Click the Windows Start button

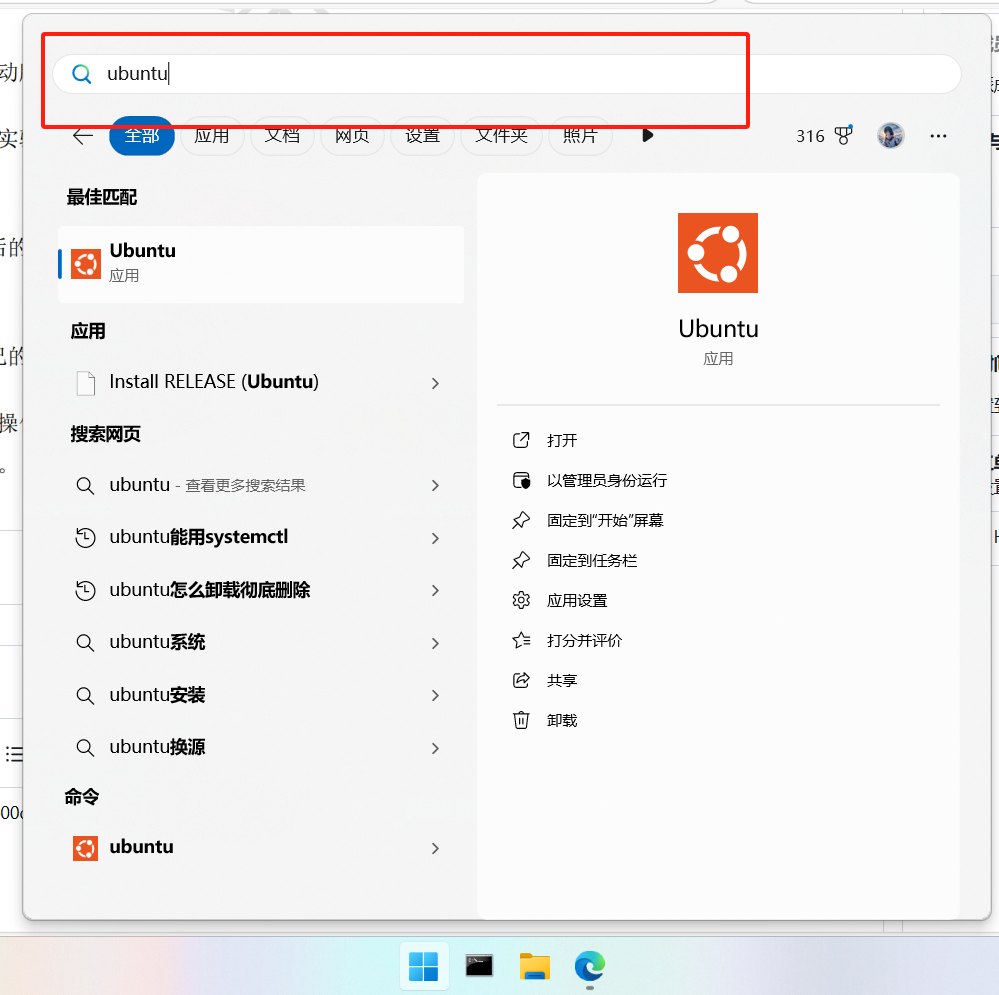[424, 966]
